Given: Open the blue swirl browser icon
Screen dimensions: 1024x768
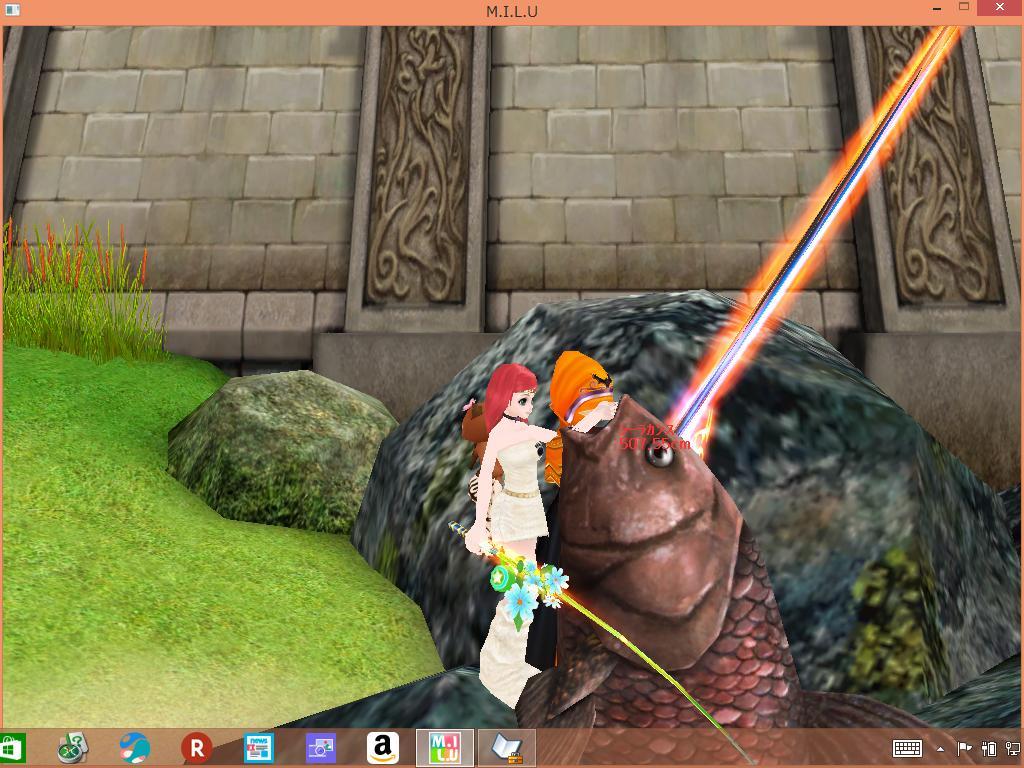Looking at the screenshot, I should point(134,747).
